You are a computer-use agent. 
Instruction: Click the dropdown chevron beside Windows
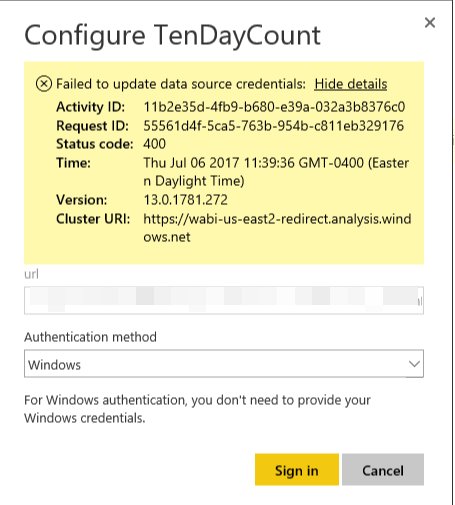[x=414, y=364]
